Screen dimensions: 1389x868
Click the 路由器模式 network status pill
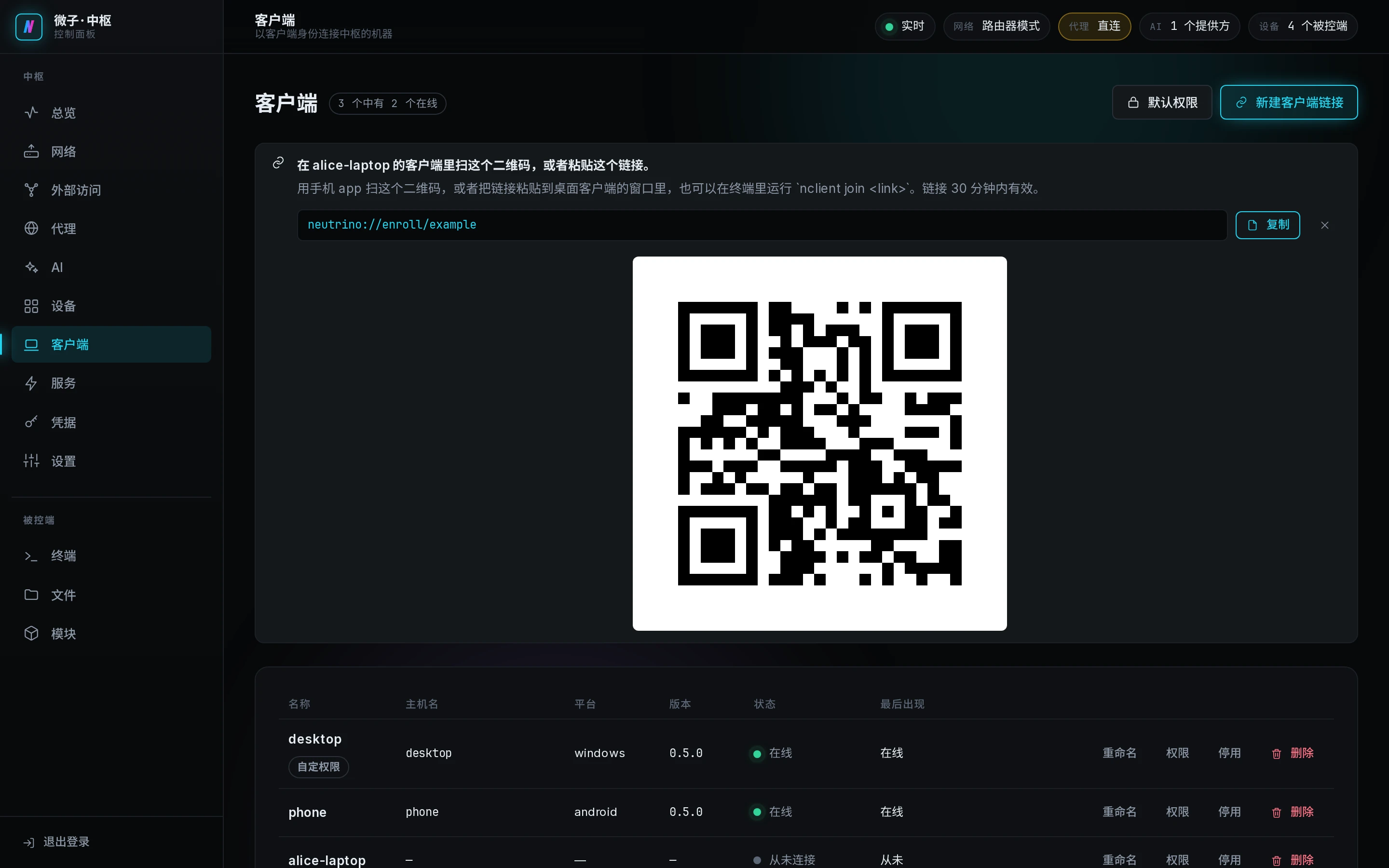[x=996, y=27]
